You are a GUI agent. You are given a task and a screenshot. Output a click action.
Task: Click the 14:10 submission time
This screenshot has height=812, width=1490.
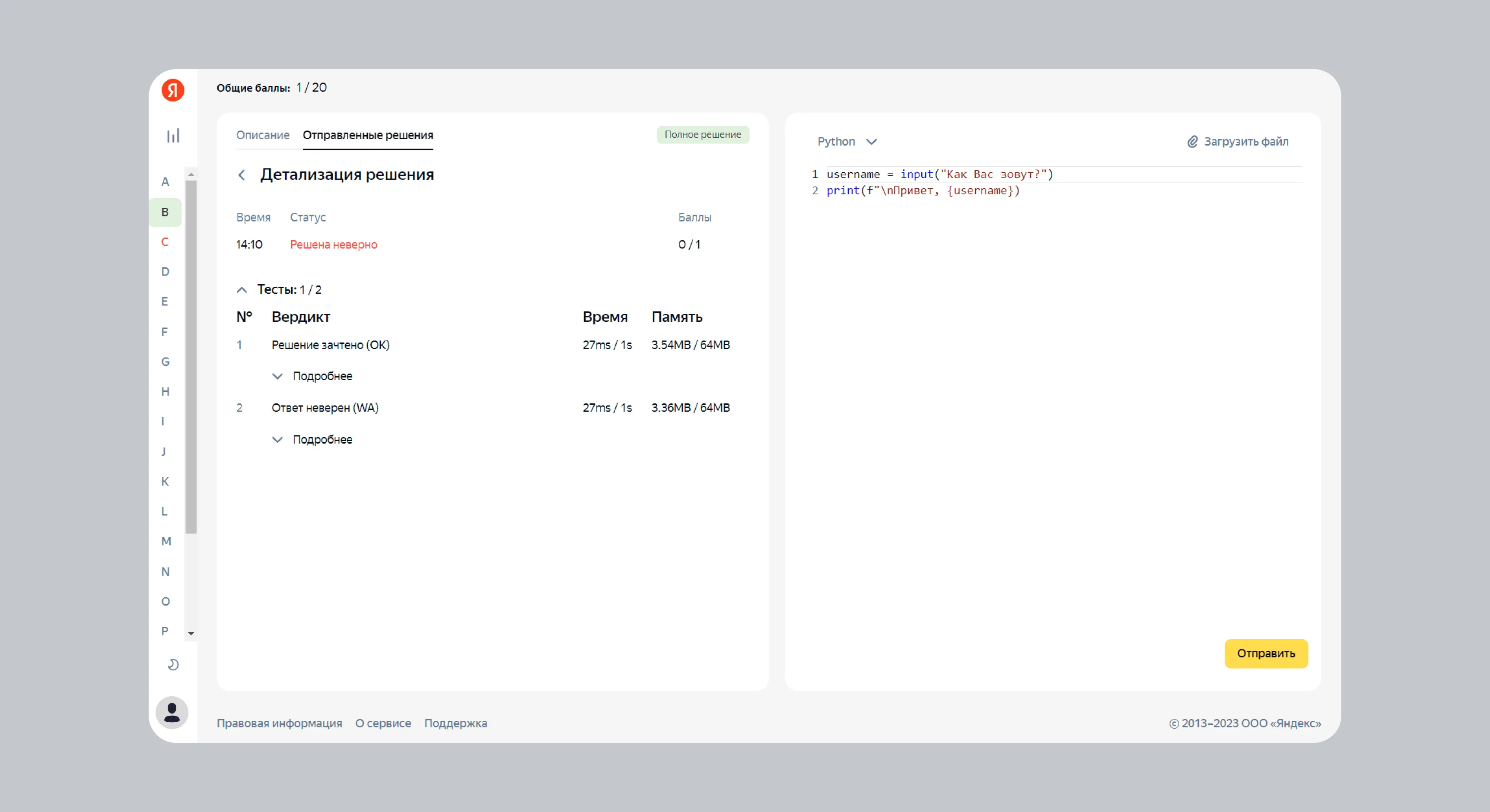tap(249, 244)
